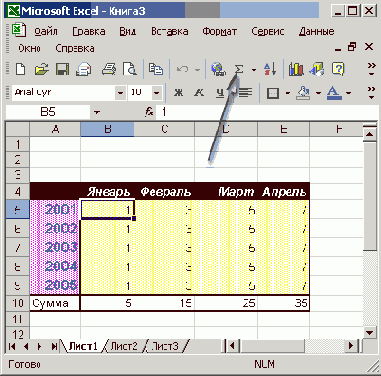Image resolution: width=381 pixels, height=376 pixels.
Task: Click the Copy icon
Action: (x=156, y=69)
